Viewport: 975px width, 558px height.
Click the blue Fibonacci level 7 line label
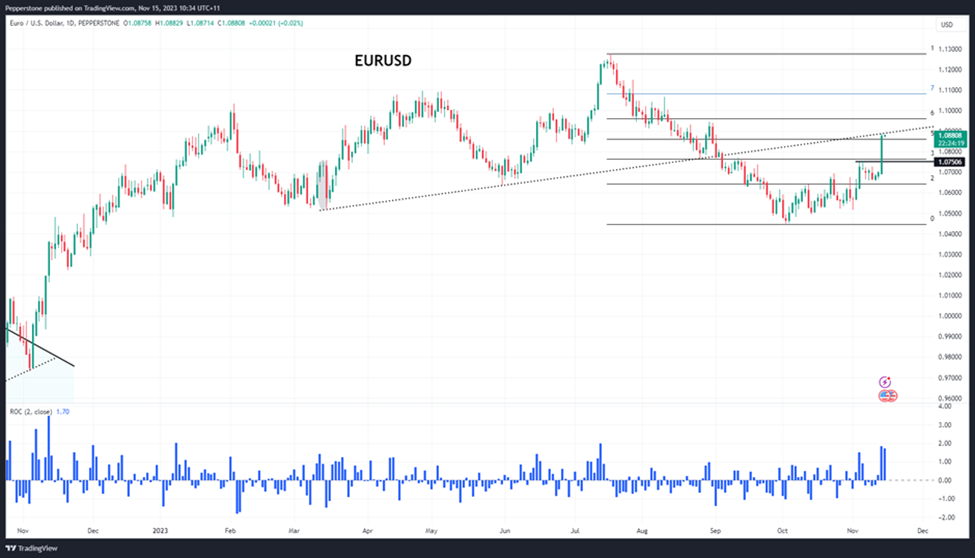tap(931, 88)
